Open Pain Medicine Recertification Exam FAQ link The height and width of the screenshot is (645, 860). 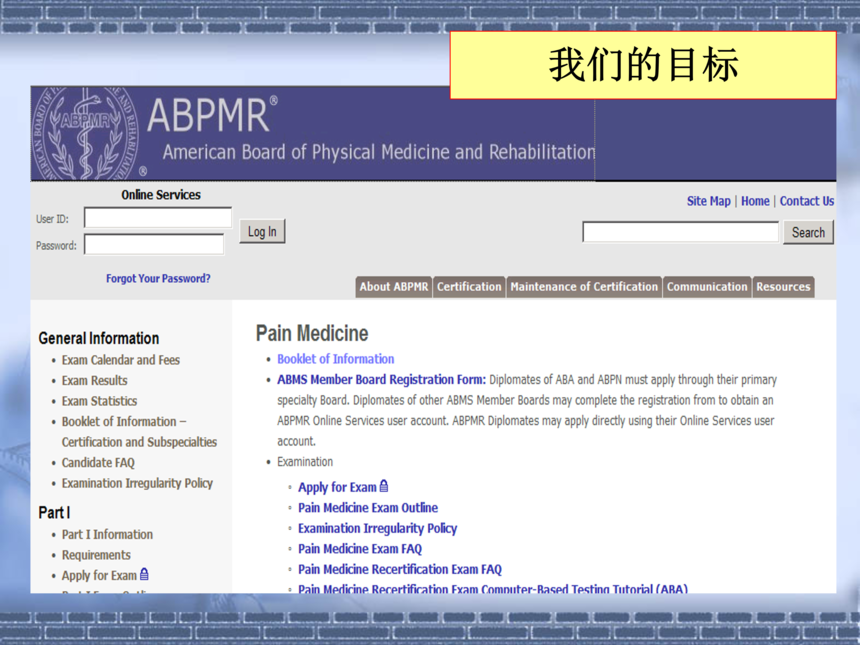[x=400, y=569]
